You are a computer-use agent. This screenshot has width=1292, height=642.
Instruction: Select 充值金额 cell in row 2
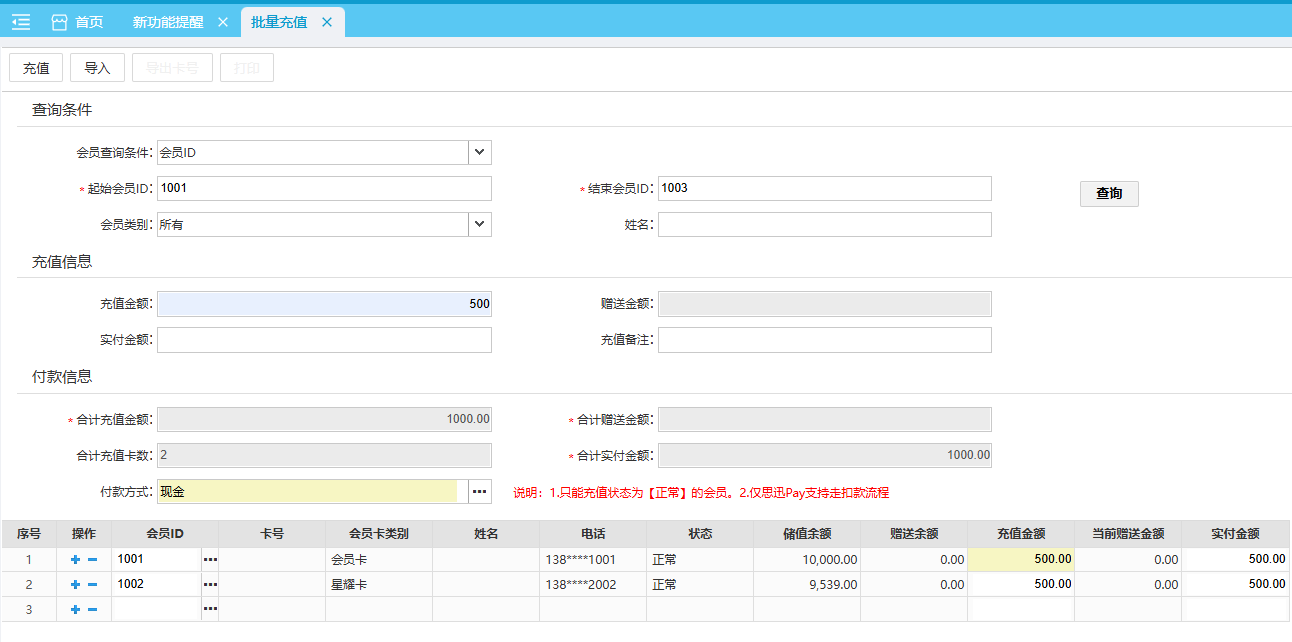coord(1020,585)
